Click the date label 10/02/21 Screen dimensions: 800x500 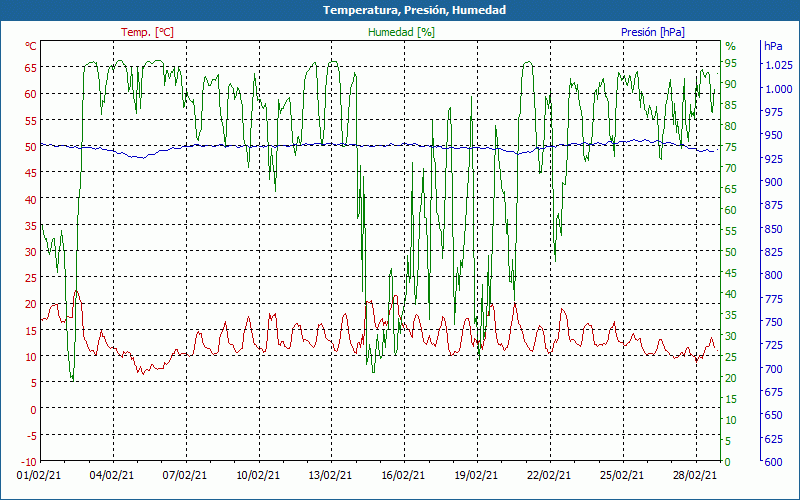(258, 475)
